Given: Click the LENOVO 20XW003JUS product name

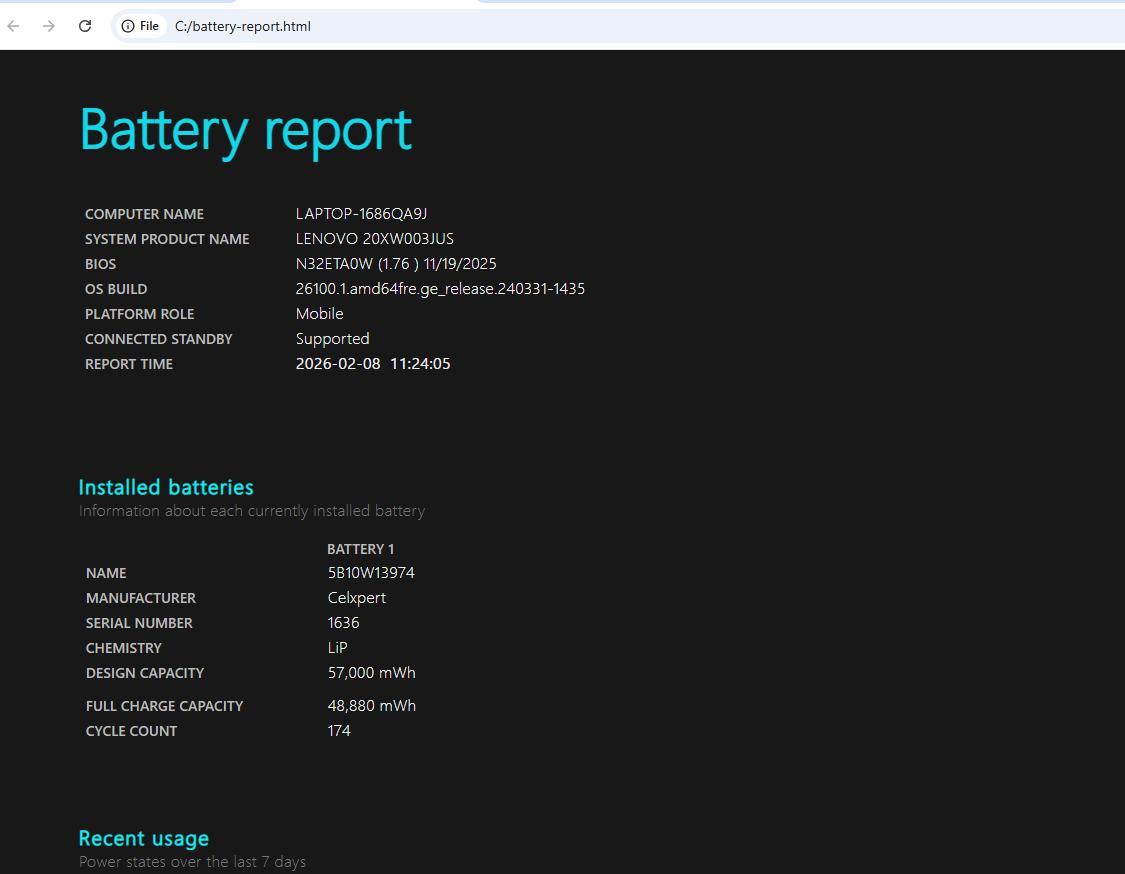Looking at the screenshot, I should tap(374, 239).
